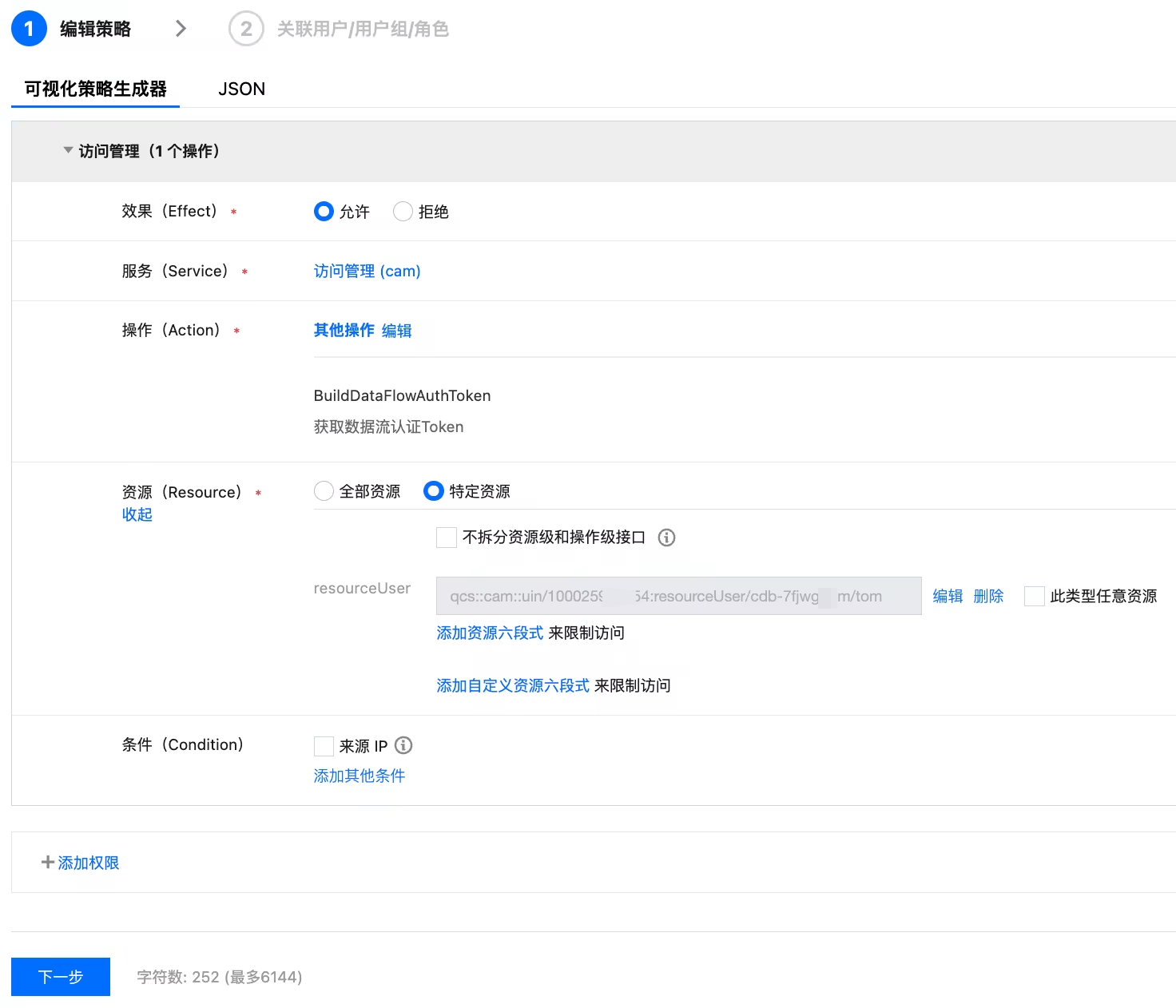Choose 特定资源 resource option

(x=433, y=491)
